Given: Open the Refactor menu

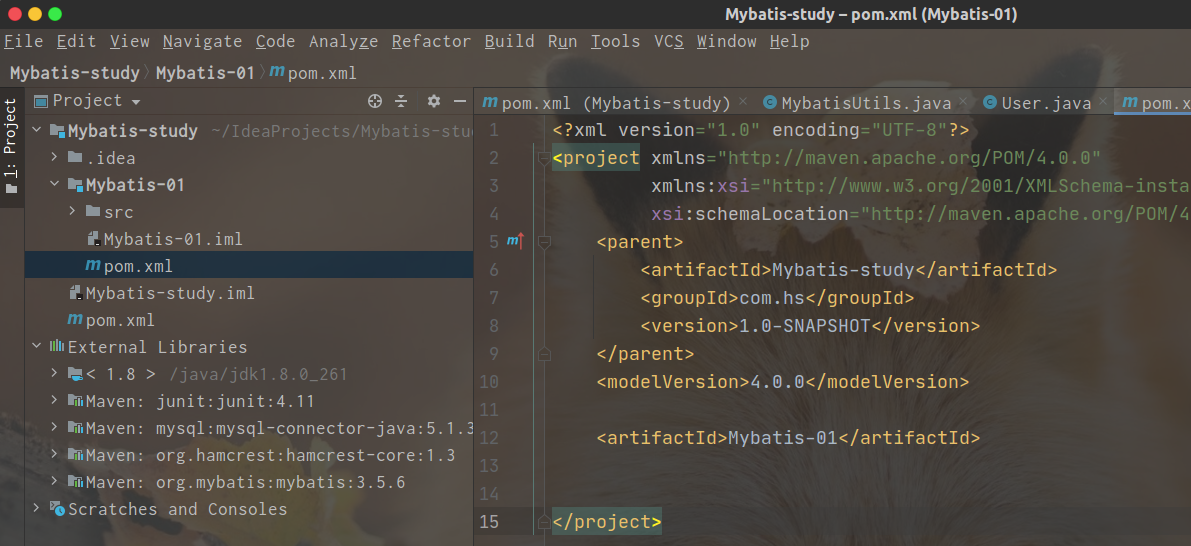Looking at the screenshot, I should click(x=431, y=41).
